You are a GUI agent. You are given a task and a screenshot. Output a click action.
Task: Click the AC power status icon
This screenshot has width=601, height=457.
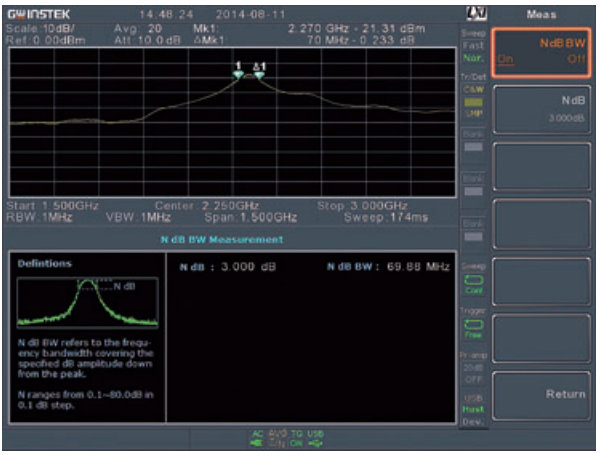coord(257,439)
